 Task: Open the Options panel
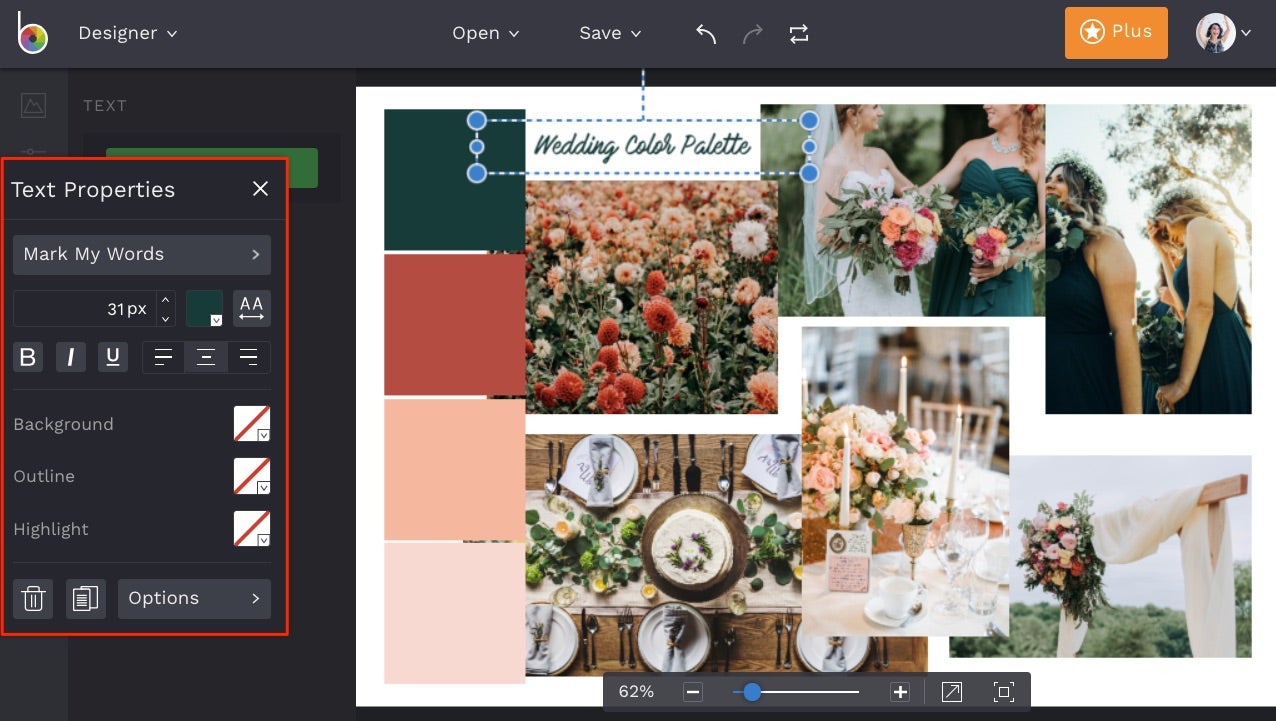pyautogui.click(x=194, y=598)
